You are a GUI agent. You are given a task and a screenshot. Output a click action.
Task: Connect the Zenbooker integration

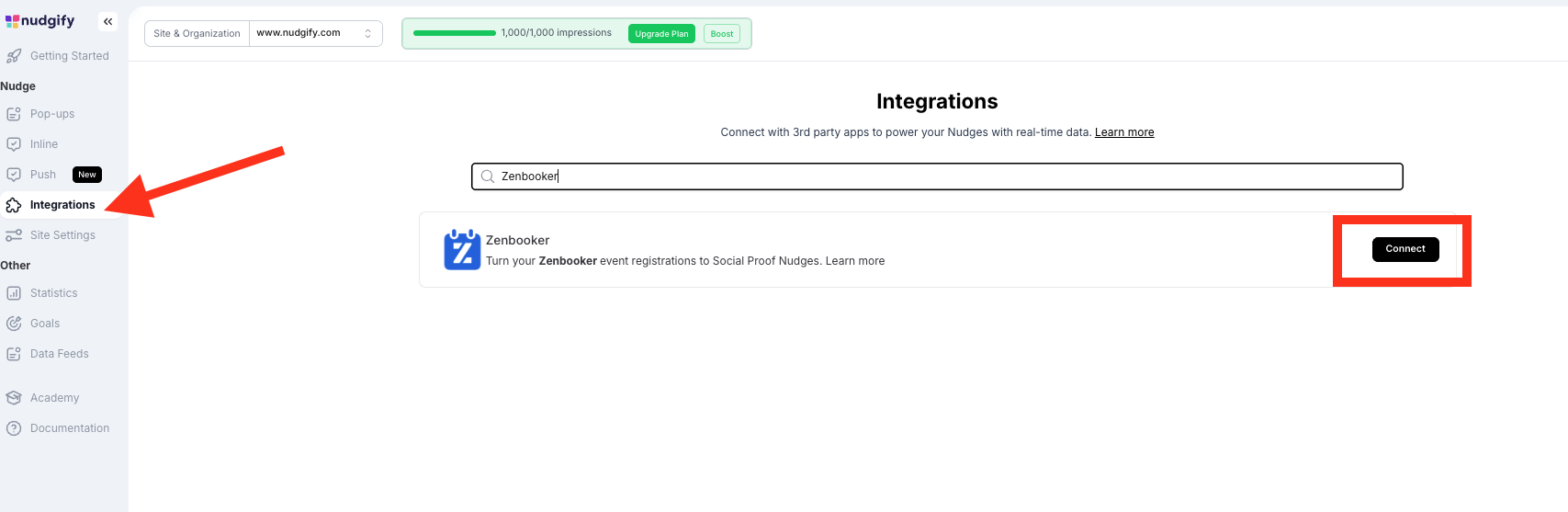click(1405, 249)
